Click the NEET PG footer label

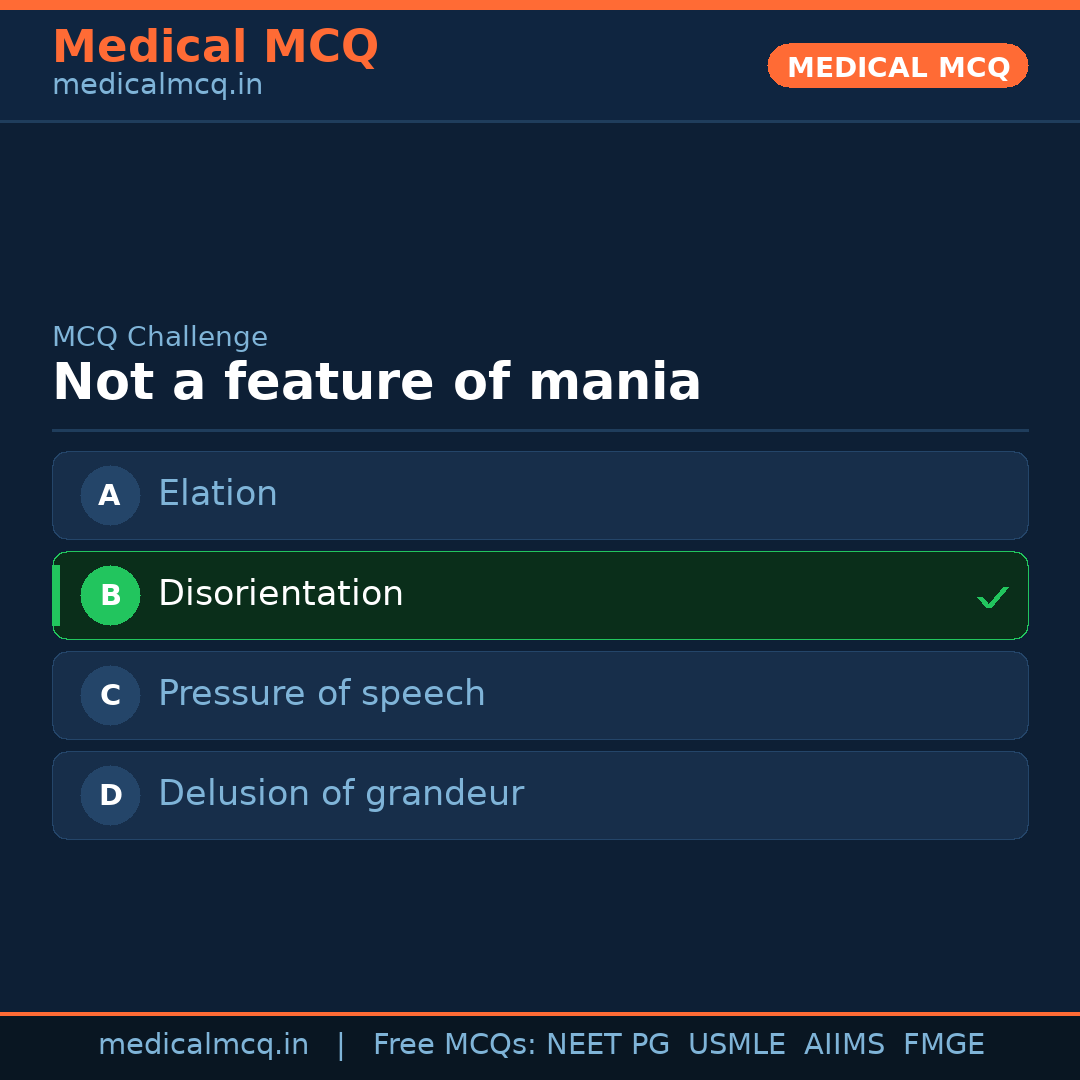click(x=607, y=1043)
